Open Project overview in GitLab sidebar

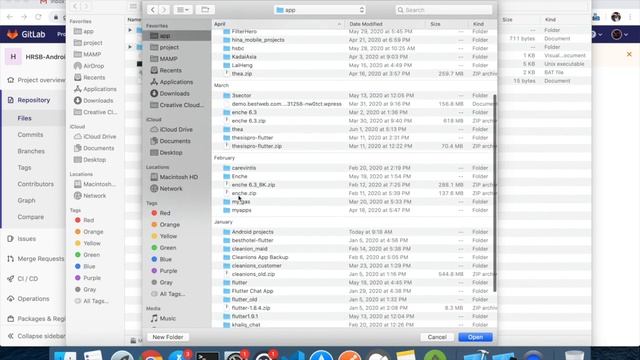click(41, 80)
